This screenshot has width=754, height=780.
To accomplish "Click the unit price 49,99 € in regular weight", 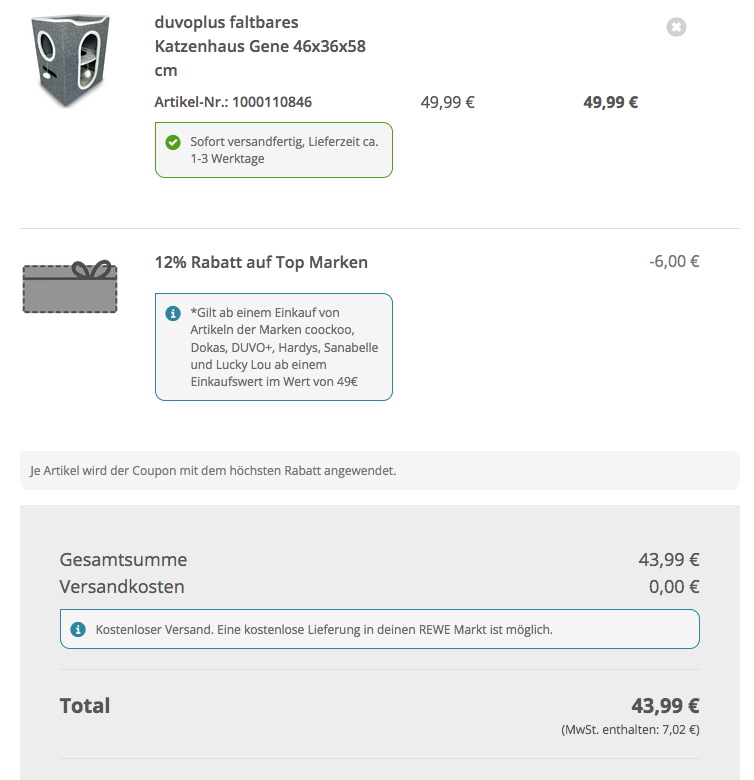I will 447,102.
